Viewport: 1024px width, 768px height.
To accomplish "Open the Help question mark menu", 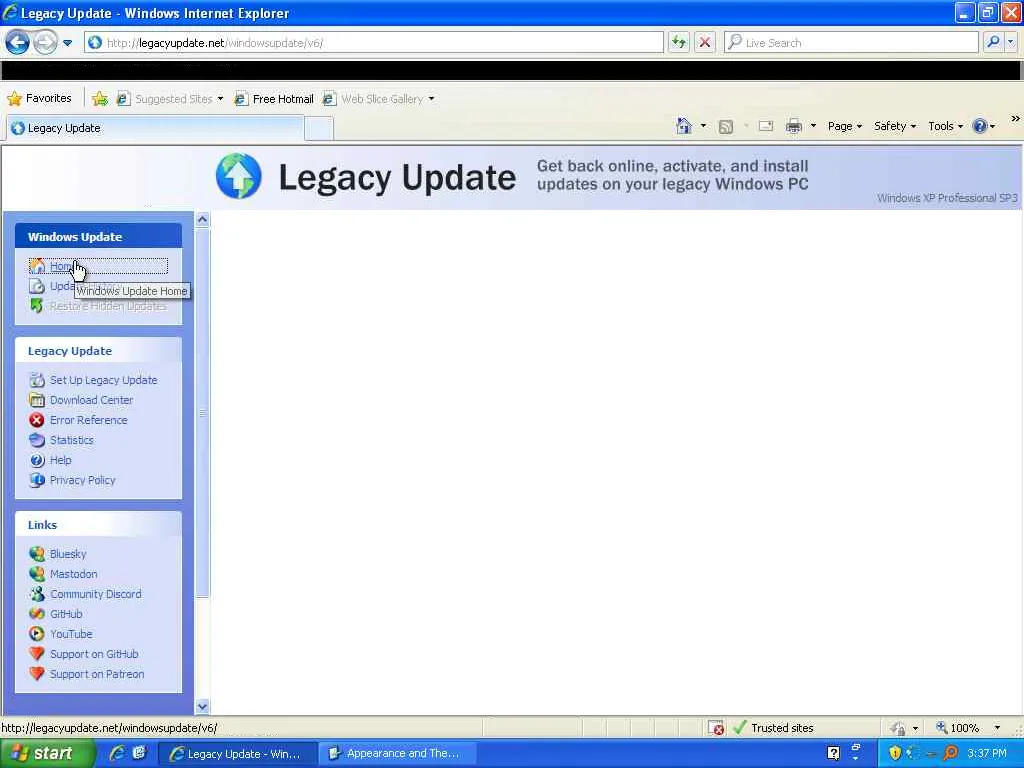I will (x=984, y=126).
